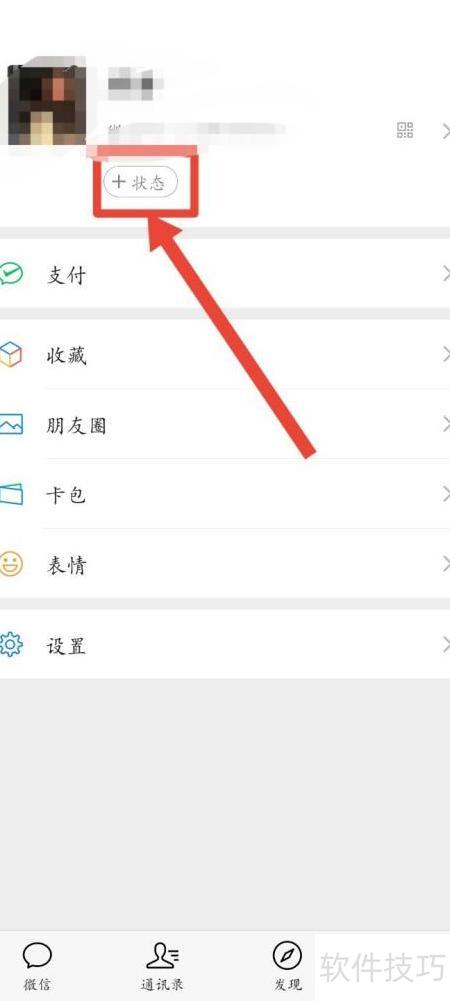
Task: Switch to the 微信 tab label
Action: [x=37, y=984]
